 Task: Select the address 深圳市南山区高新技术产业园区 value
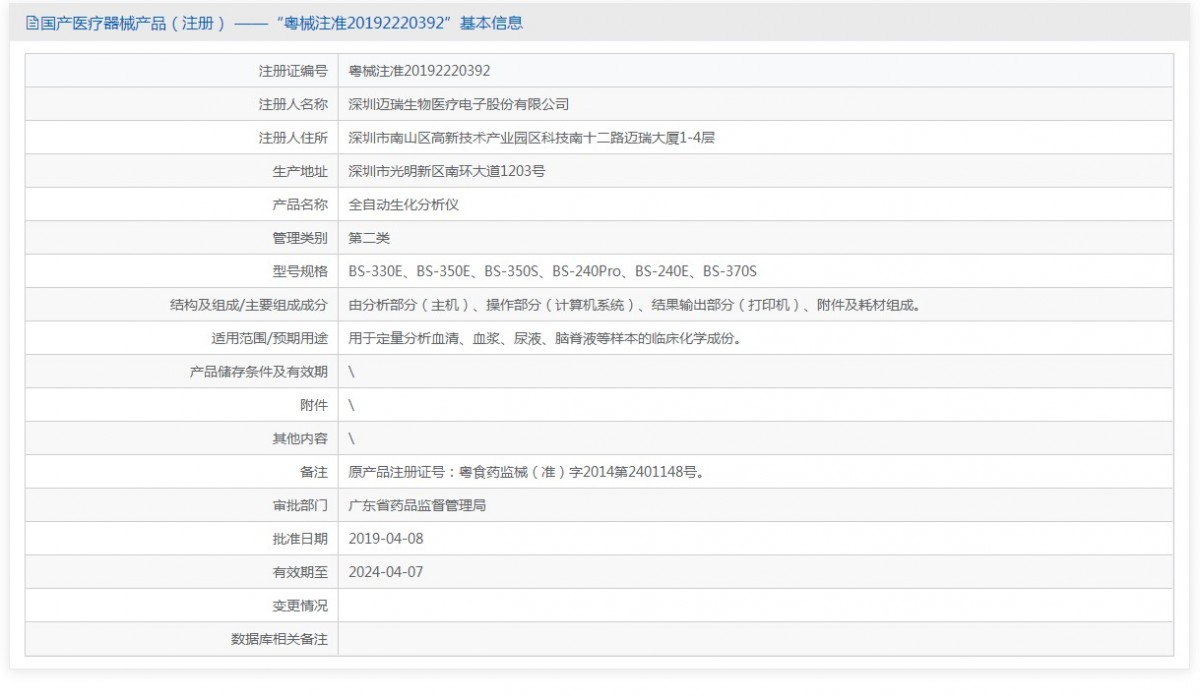click(531, 138)
